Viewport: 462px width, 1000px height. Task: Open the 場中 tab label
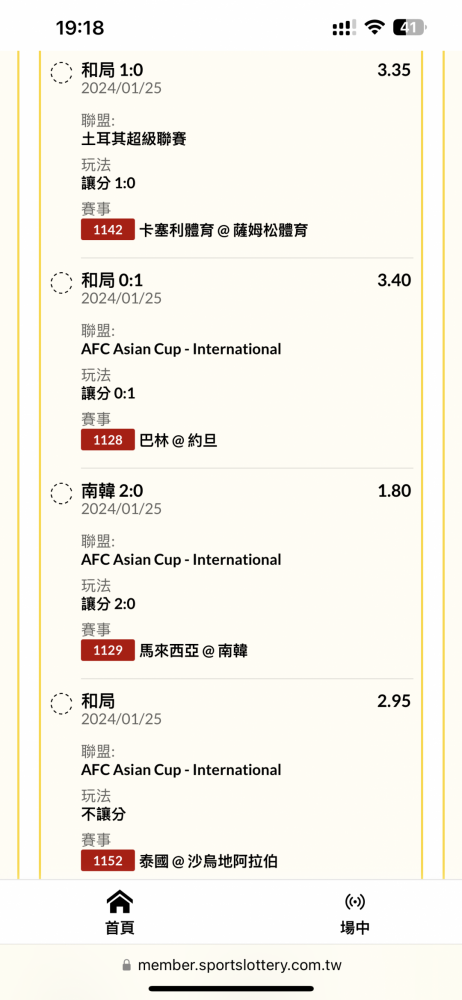coord(355,928)
